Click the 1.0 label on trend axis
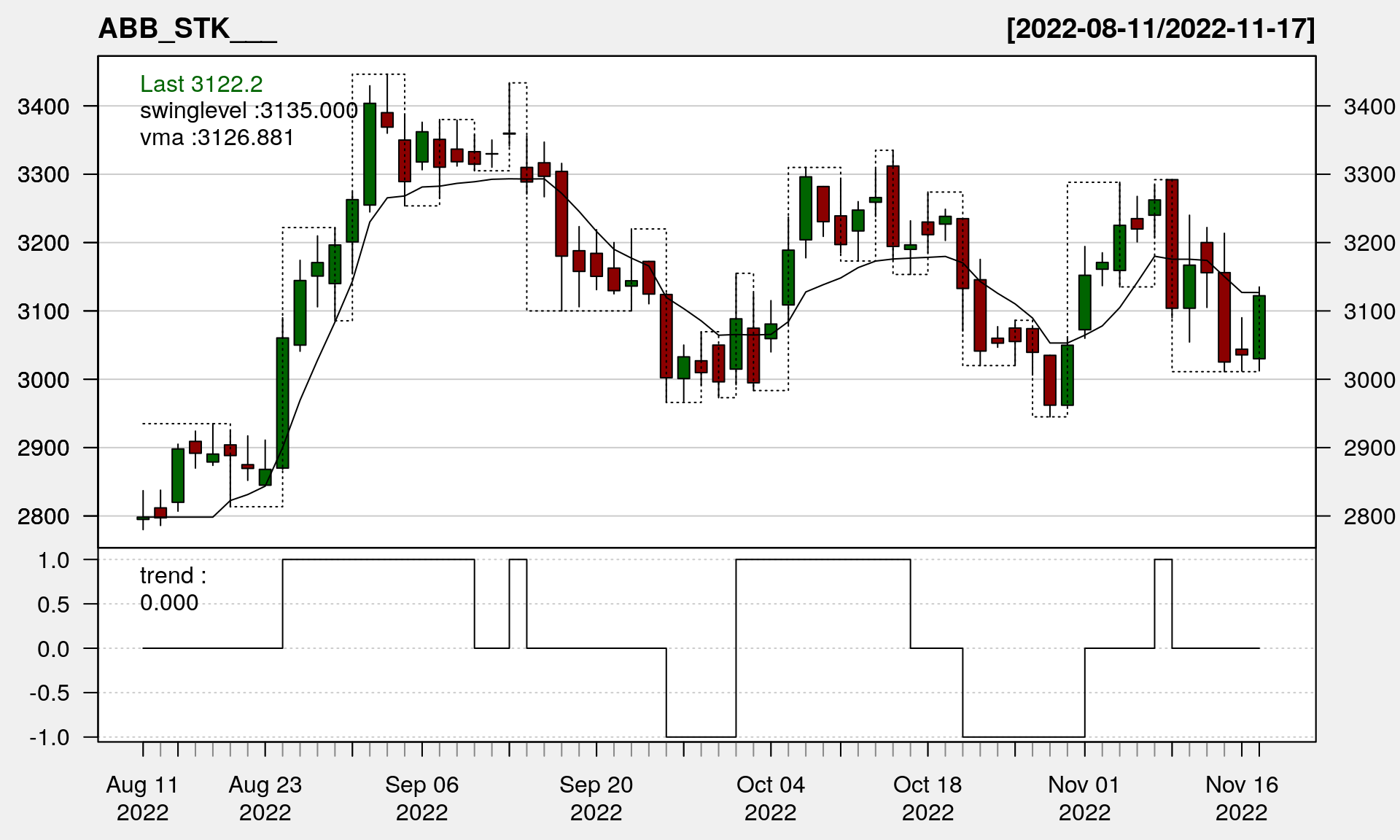This screenshot has height=840, width=1400. coord(54,560)
